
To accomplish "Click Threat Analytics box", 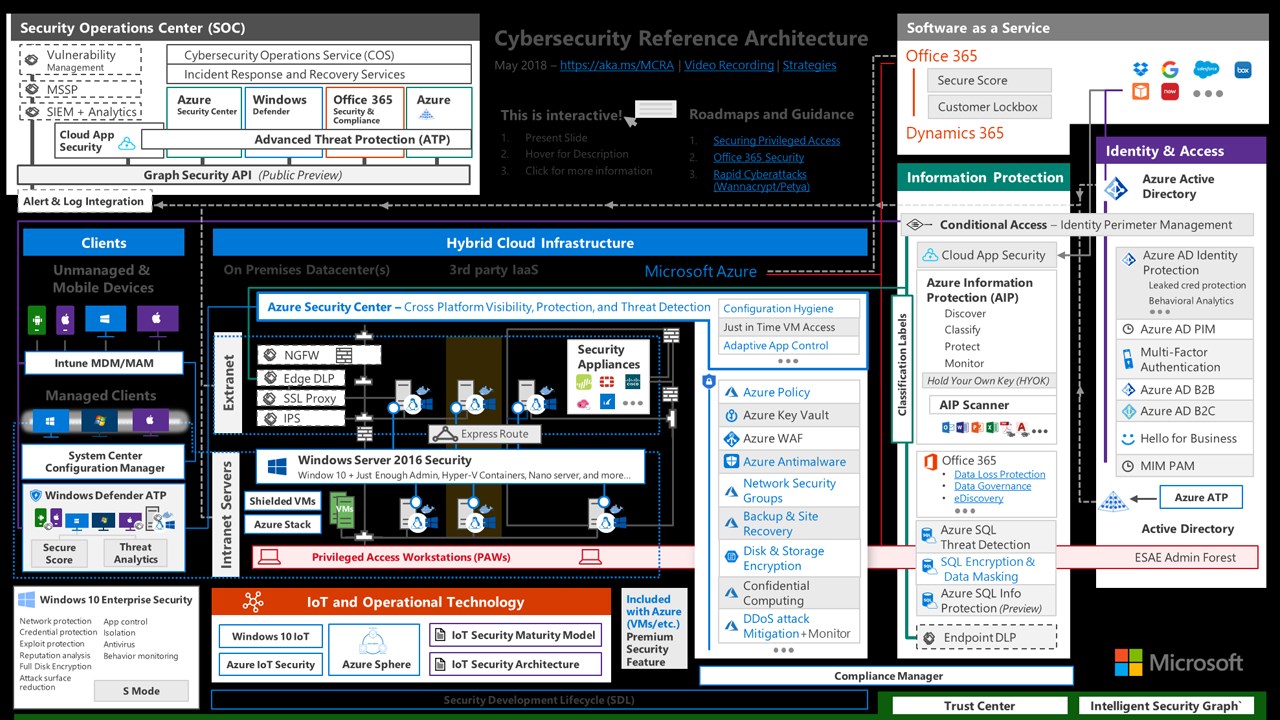I will pyautogui.click(x=136, y=553).
